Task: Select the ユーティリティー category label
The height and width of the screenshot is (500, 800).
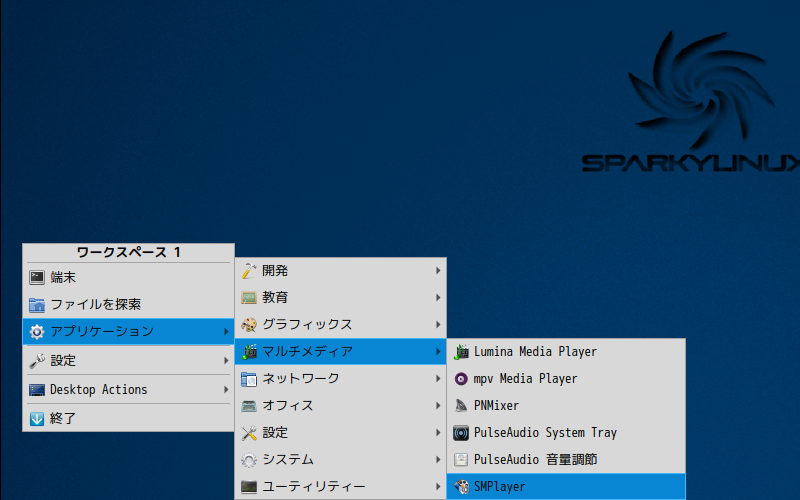Action: pyautogui.click(x=314, y=487)
